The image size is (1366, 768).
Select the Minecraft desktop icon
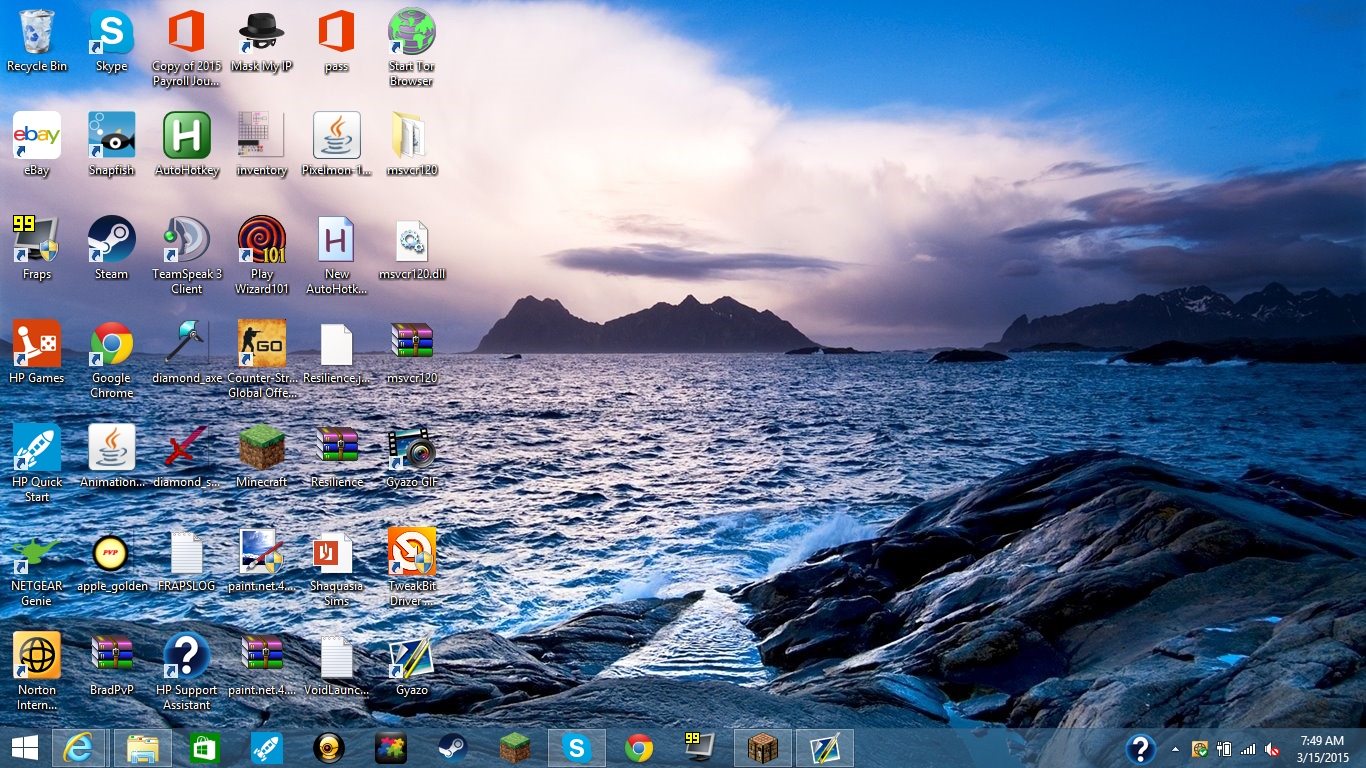(262, 456)
